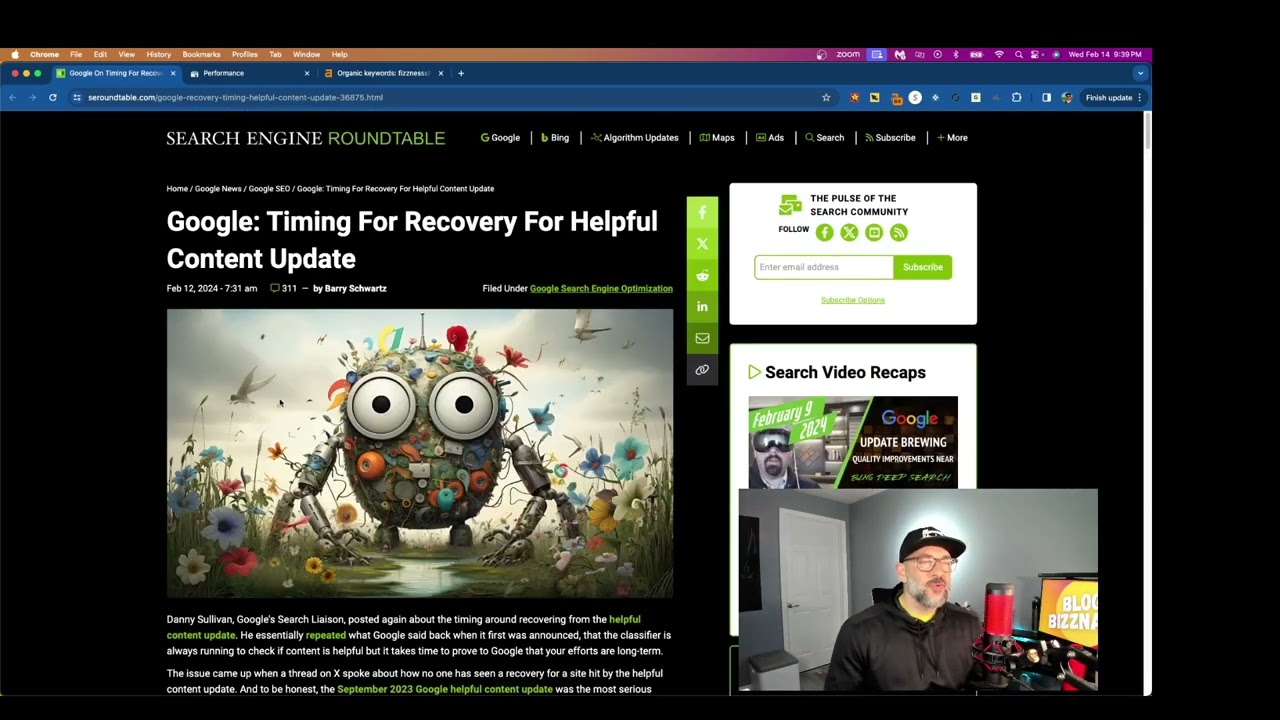This screenshot has height=720, width=1280.
Task: Follow RSS feed icon in sidebar
Action: click(x=899, y=232)
